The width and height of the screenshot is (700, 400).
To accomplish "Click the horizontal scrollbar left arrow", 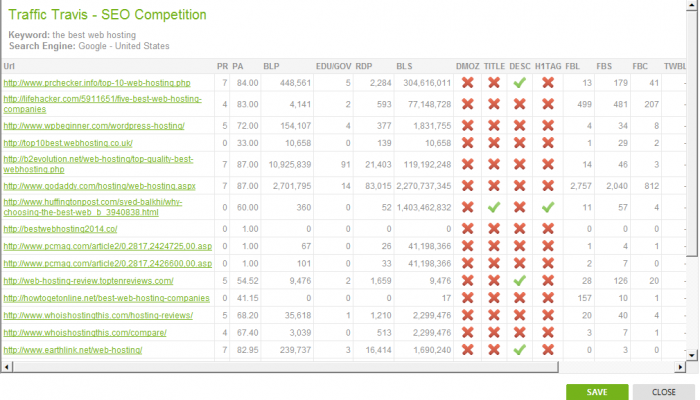I will point(7,367).
